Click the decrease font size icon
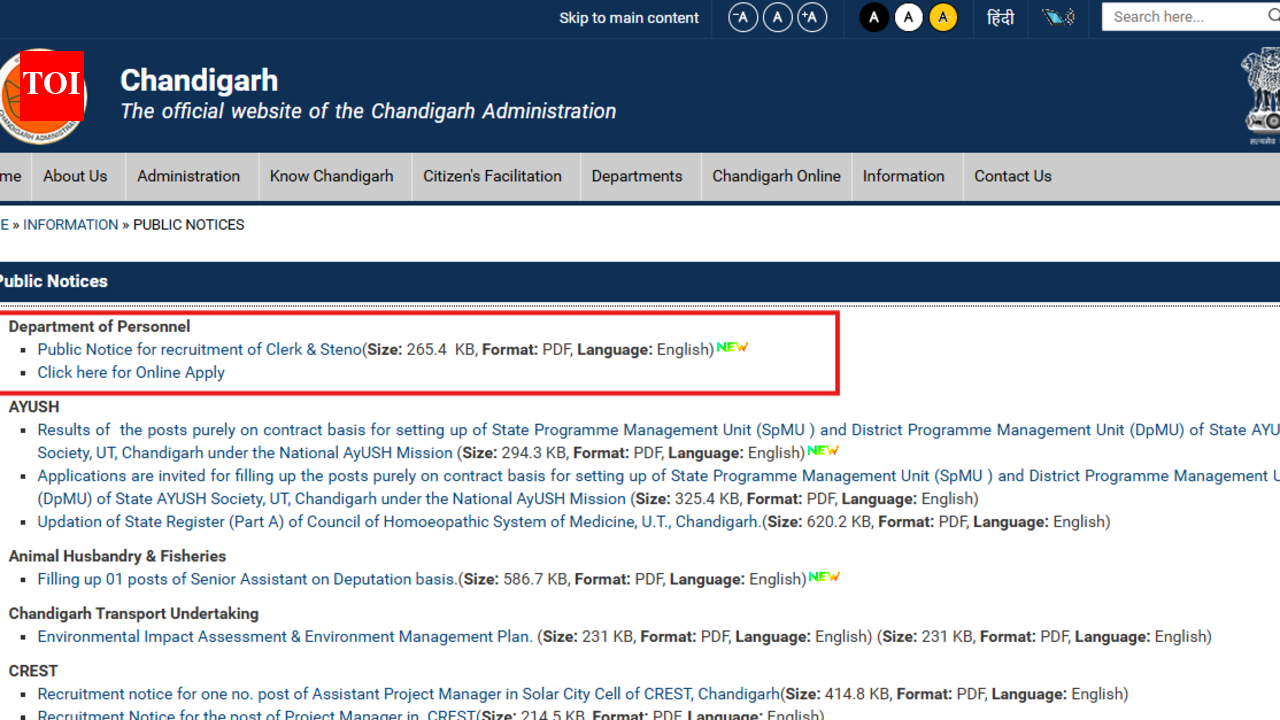The height and width of the screenshot is (720, 1280). point(742,18)
